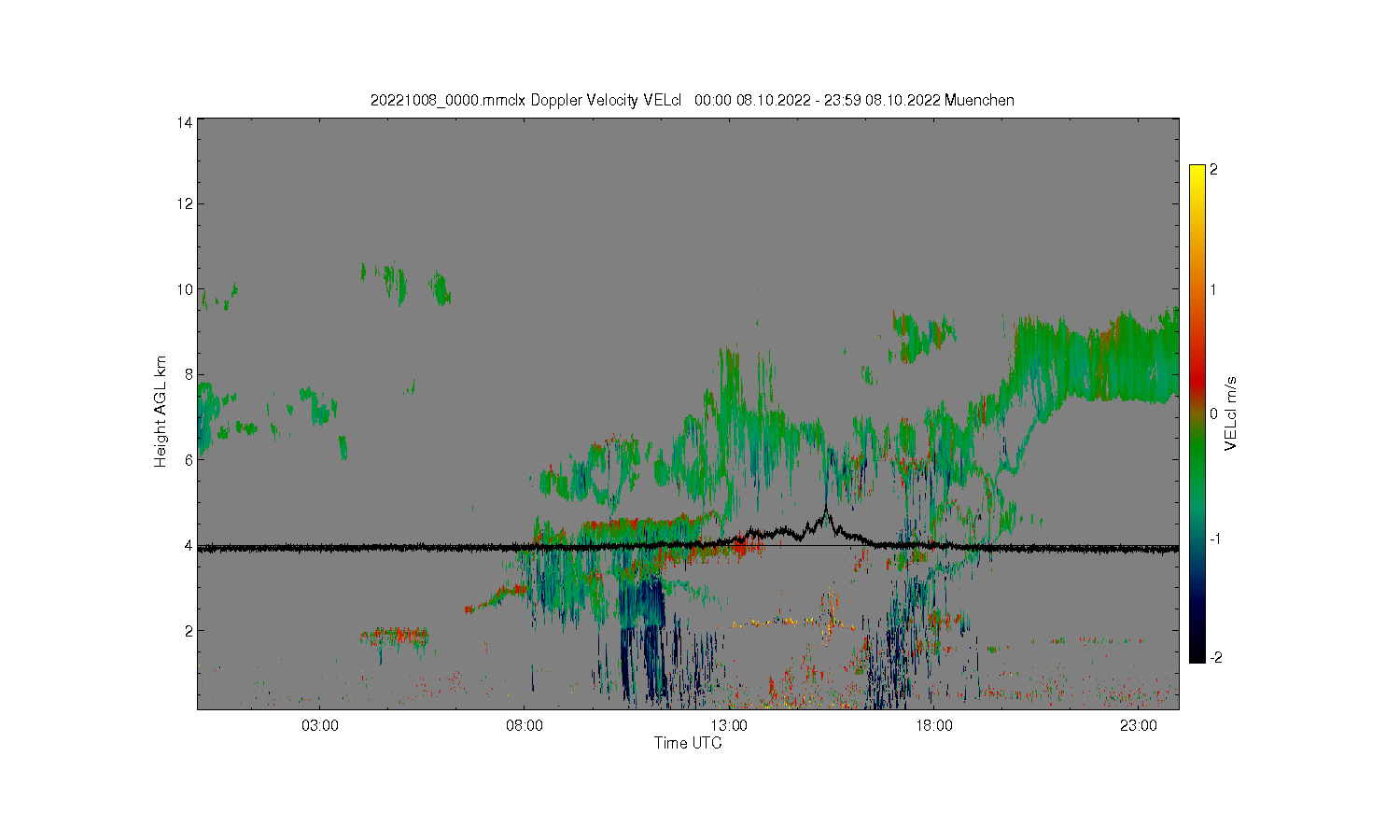Click the 'Time UTC' x-axis label
This screenshot has width=1400, height=840.
point(688,744)
